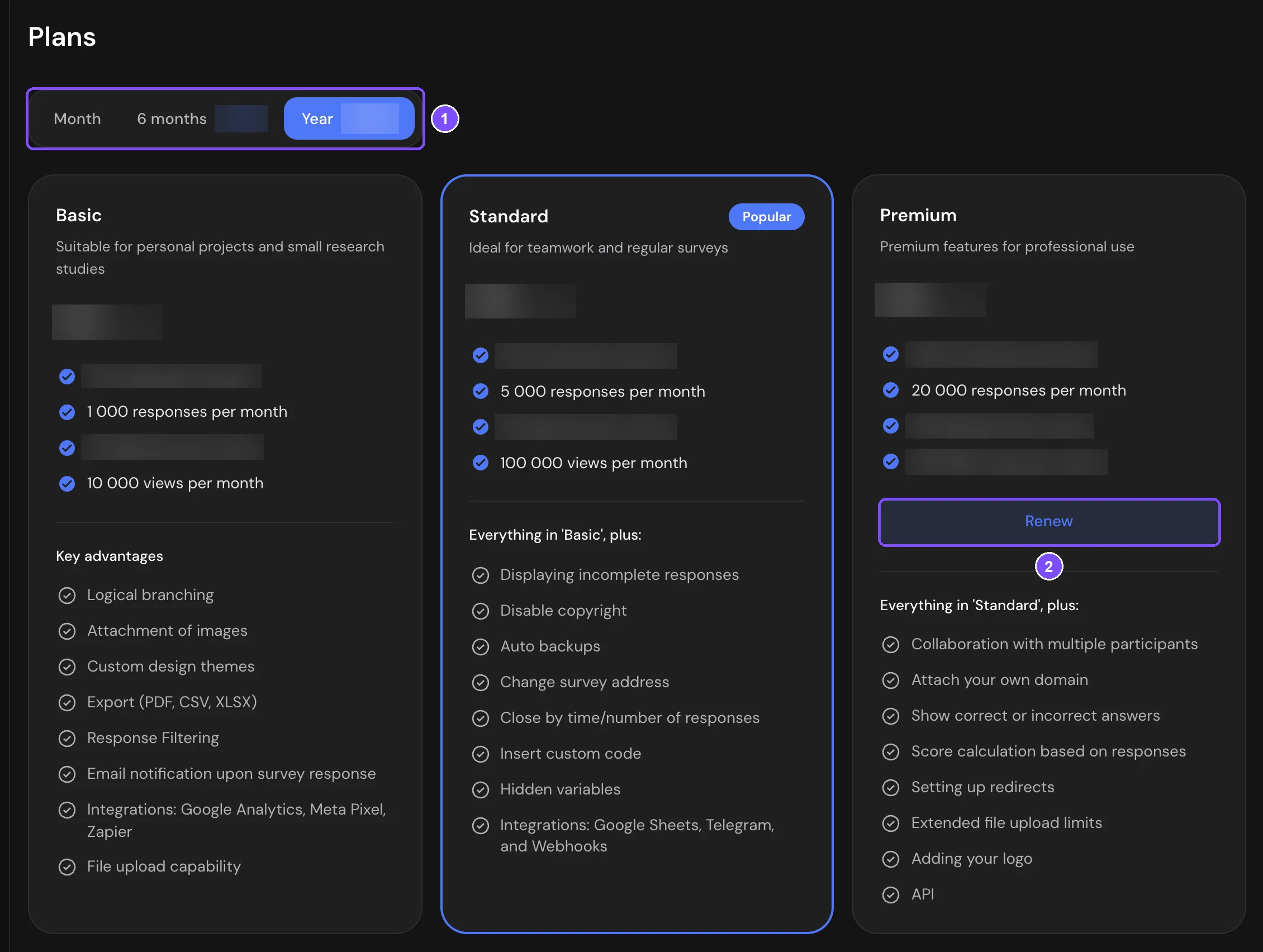Click the Attach your own domain check icon

(x=890, y=680)
